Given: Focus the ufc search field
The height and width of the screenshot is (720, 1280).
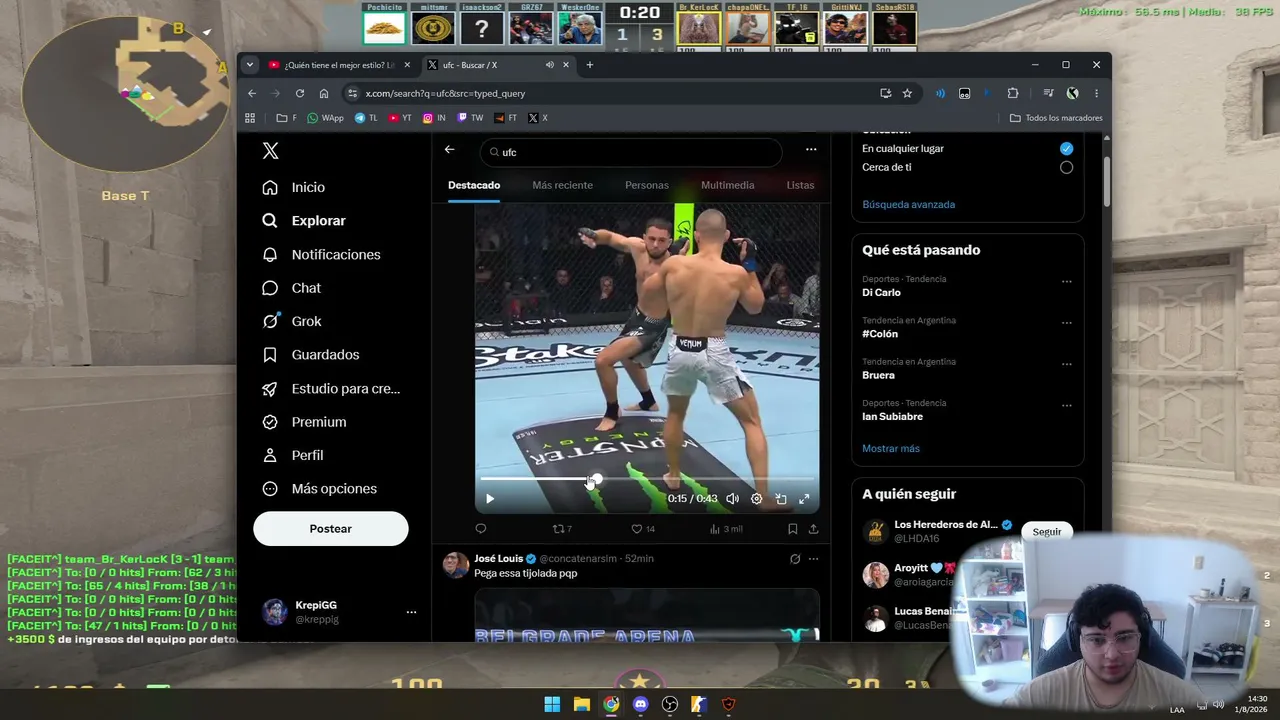Looking at the screenshot, I should (x=631, y=152).
